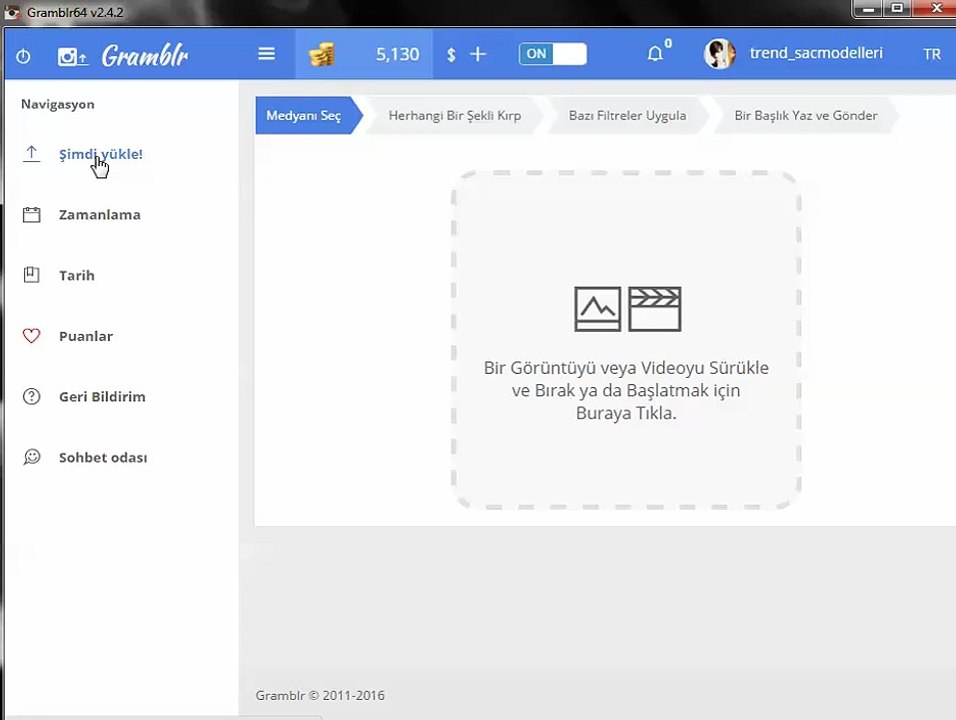Maximize the Gramblr64 window

[897, 9]
